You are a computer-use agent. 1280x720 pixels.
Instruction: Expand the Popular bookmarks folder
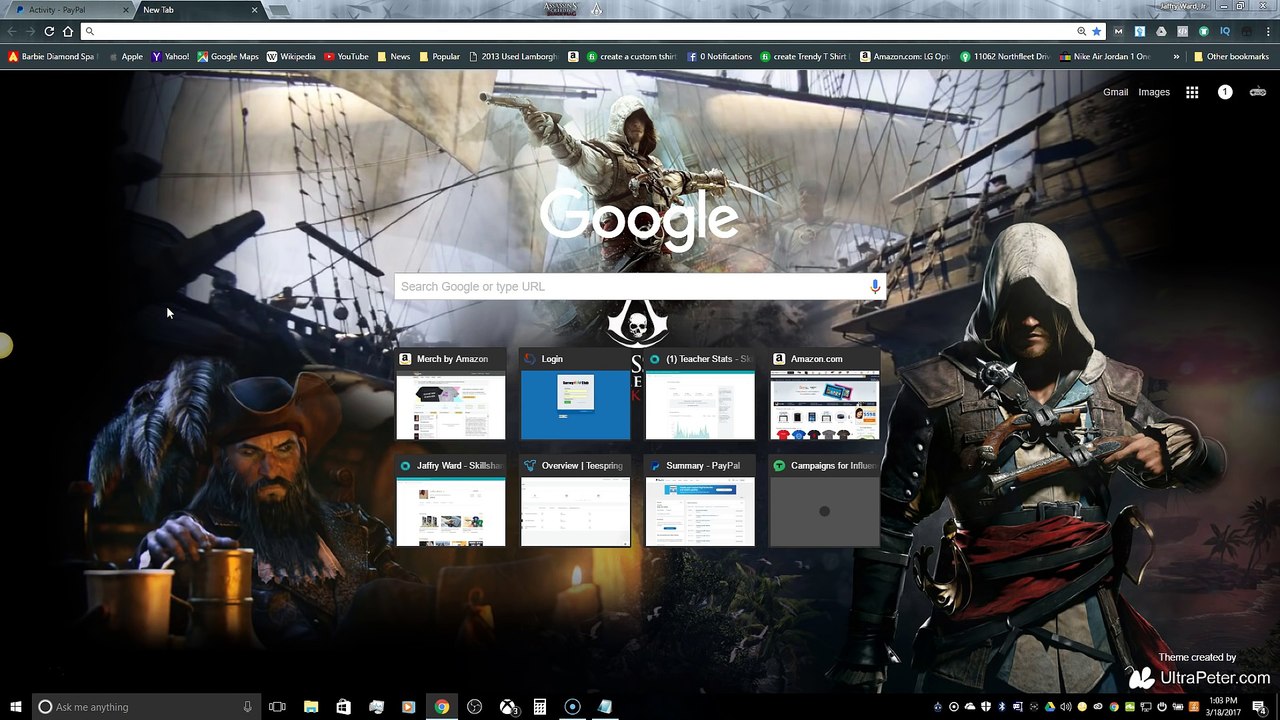(x=439, y=56)
